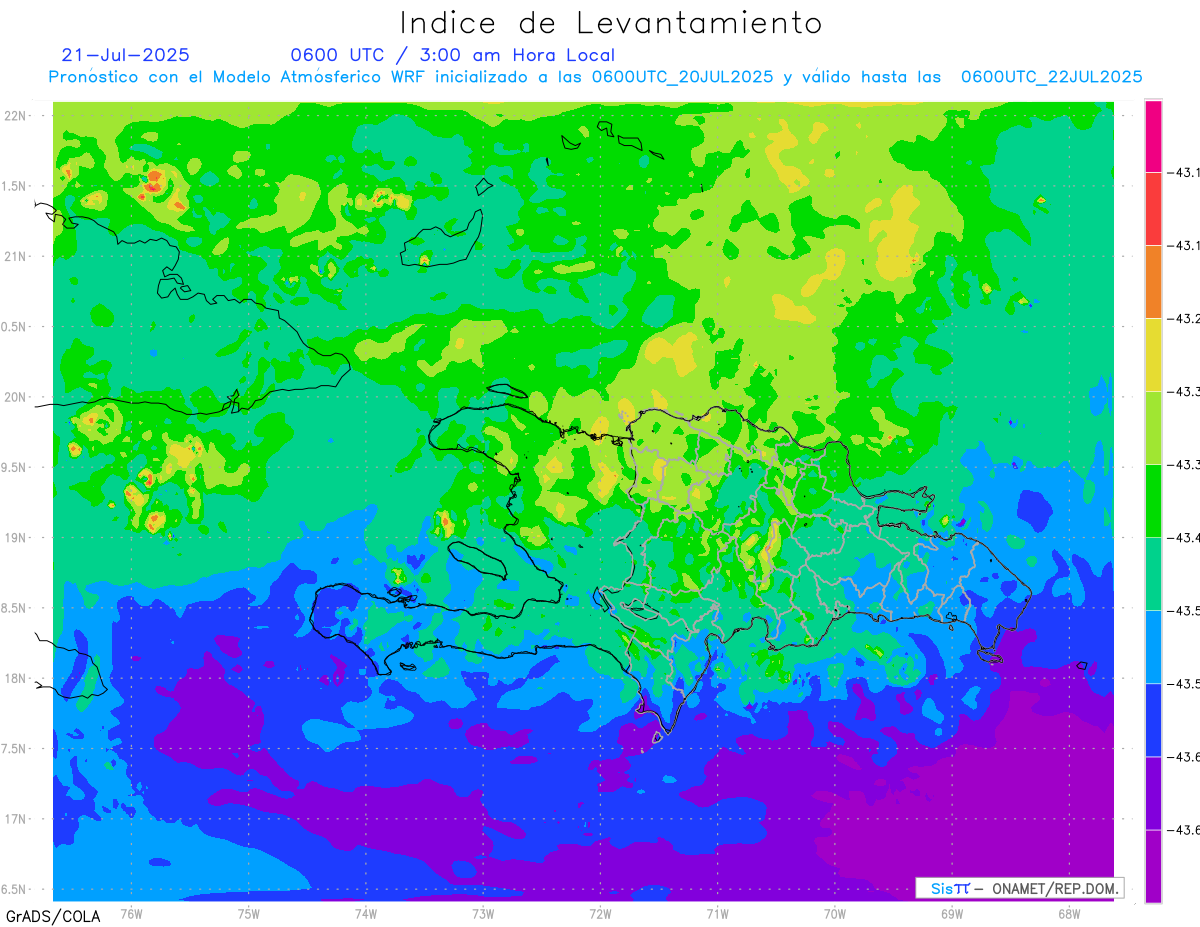Click the '21N' latitude label
This screenshot has width=1200, height=927.
[x=17, y=256]
